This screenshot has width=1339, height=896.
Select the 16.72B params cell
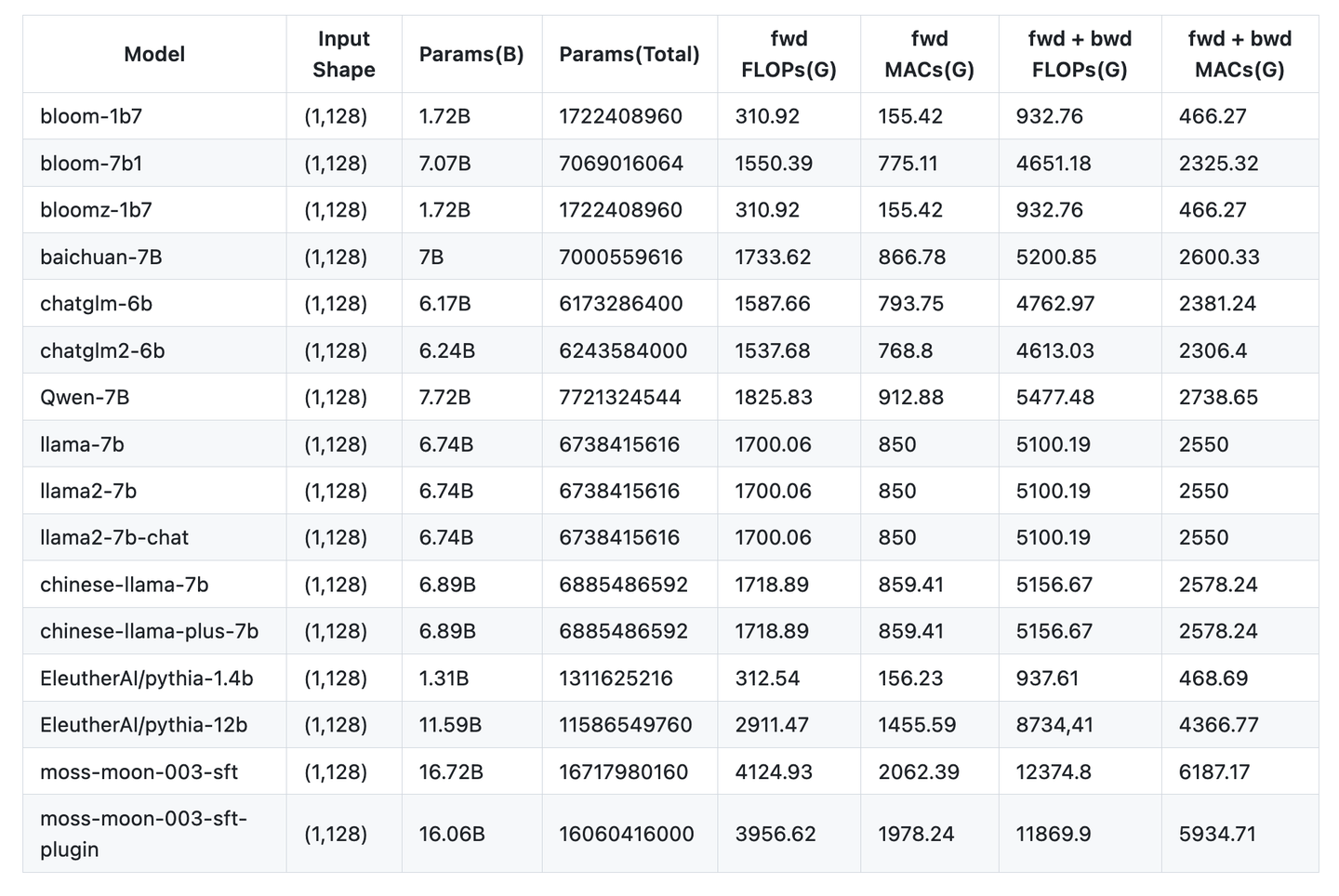point(451,771)
